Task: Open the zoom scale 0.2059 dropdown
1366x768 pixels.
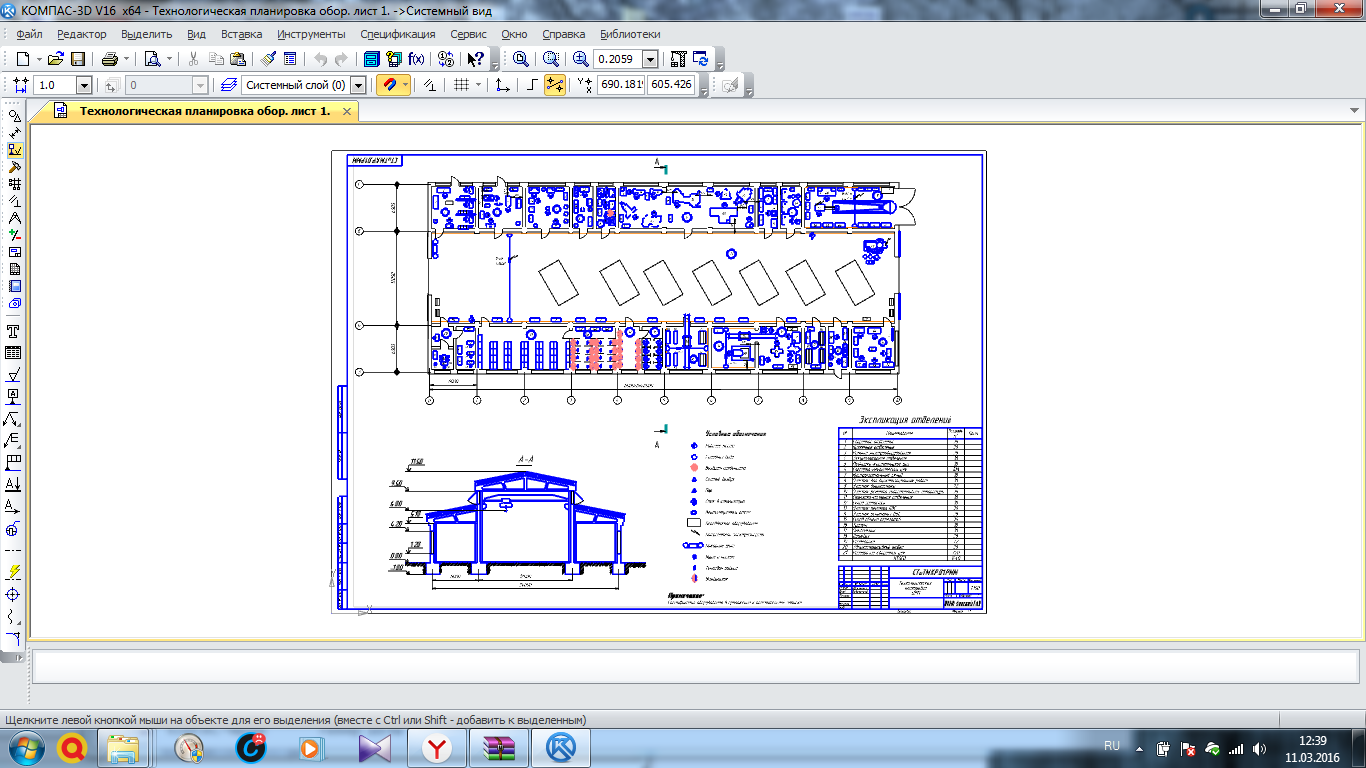Action: (x=650, y=59)
